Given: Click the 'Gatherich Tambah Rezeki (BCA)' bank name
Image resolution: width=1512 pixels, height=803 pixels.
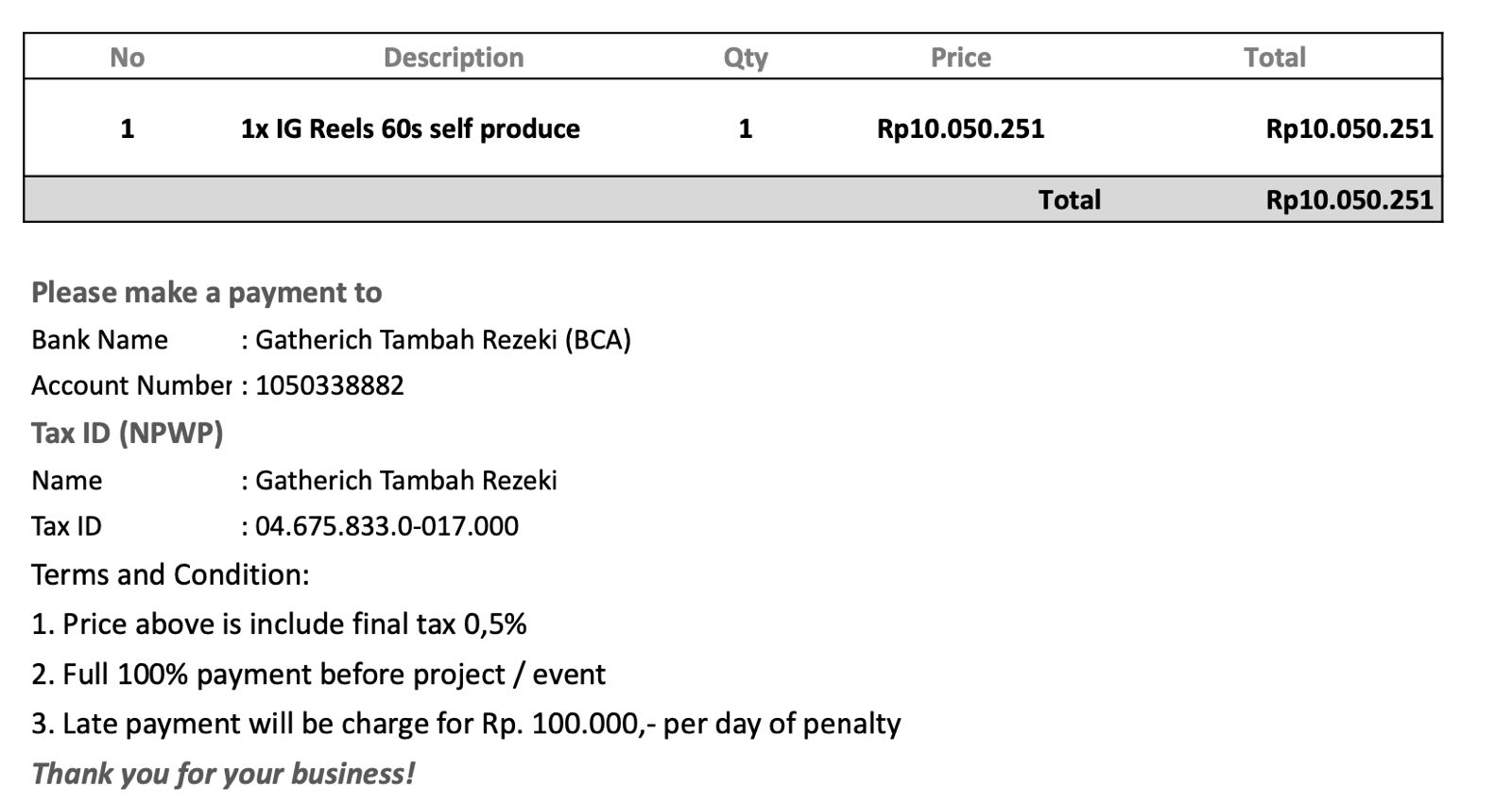Looking at the screenshot, I should pyautogui.click(x=442, y=340).
